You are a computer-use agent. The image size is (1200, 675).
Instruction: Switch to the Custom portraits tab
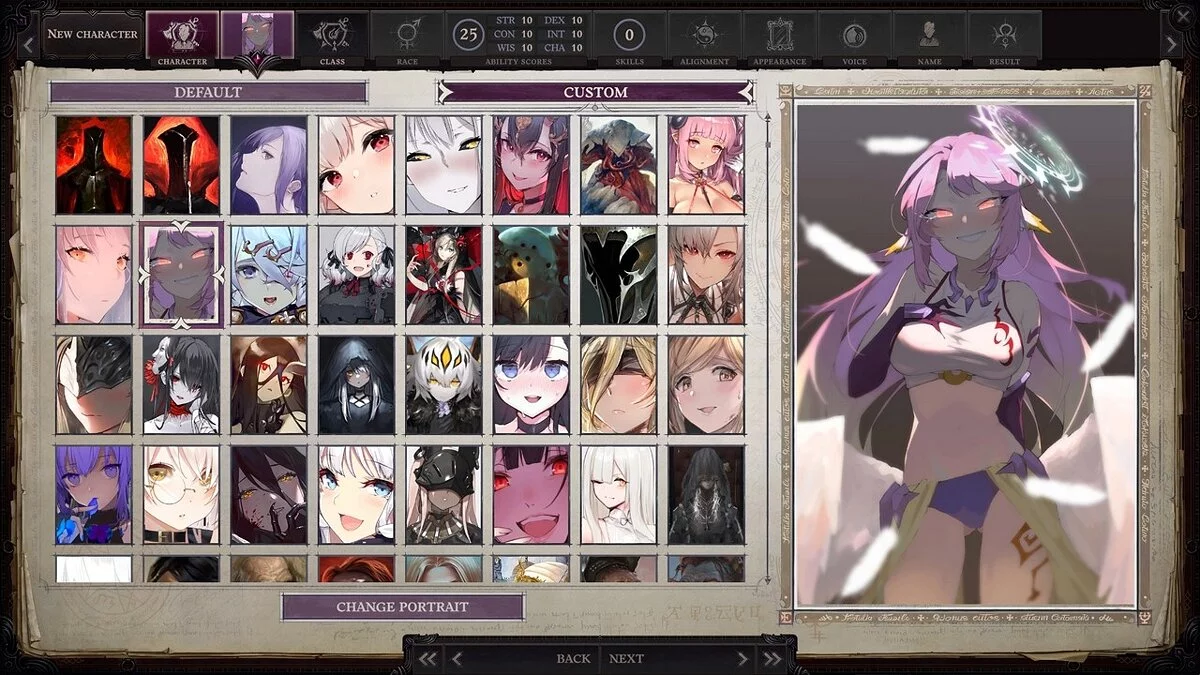coord(595,92)
